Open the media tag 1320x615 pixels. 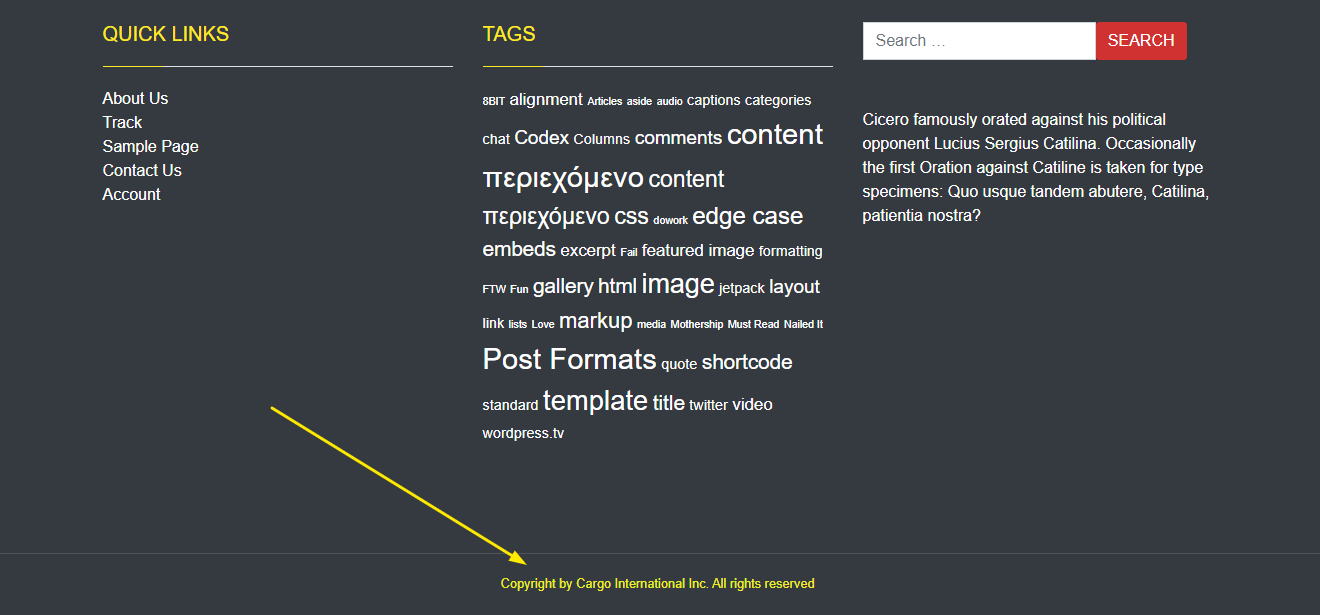click(x=651, y=324)
